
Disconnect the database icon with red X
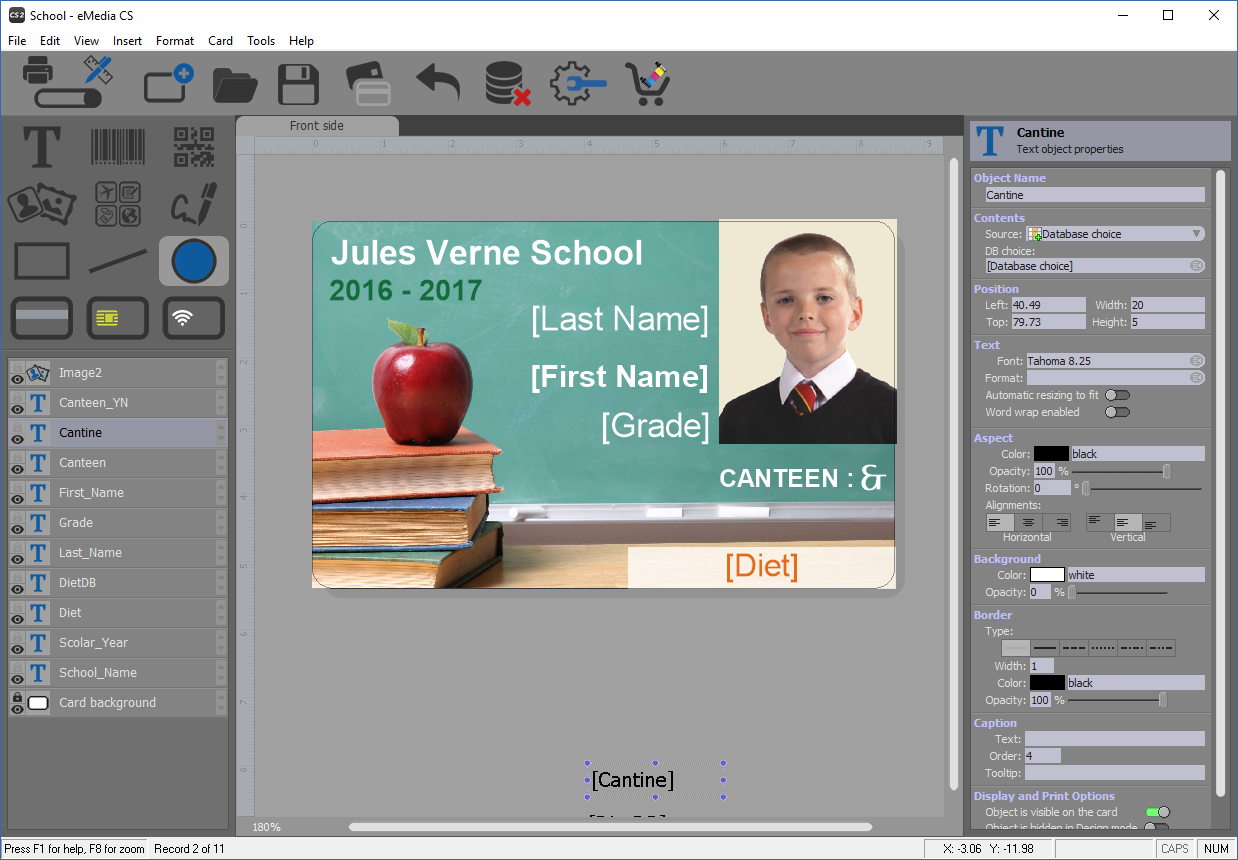(507, 84)
